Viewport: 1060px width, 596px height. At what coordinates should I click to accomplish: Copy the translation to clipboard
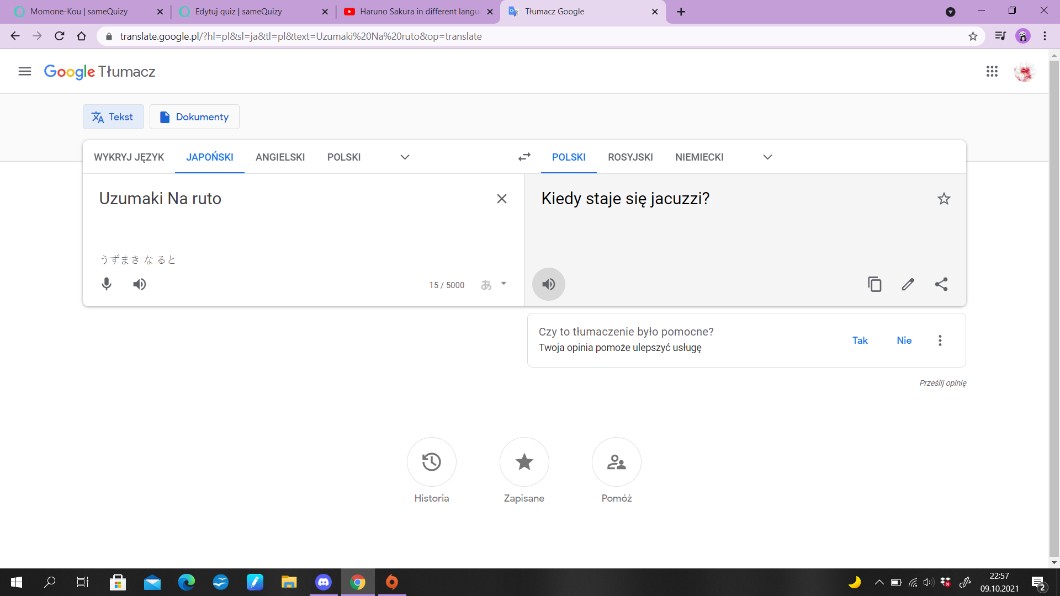pyautogui.click(x=874, y=284)
